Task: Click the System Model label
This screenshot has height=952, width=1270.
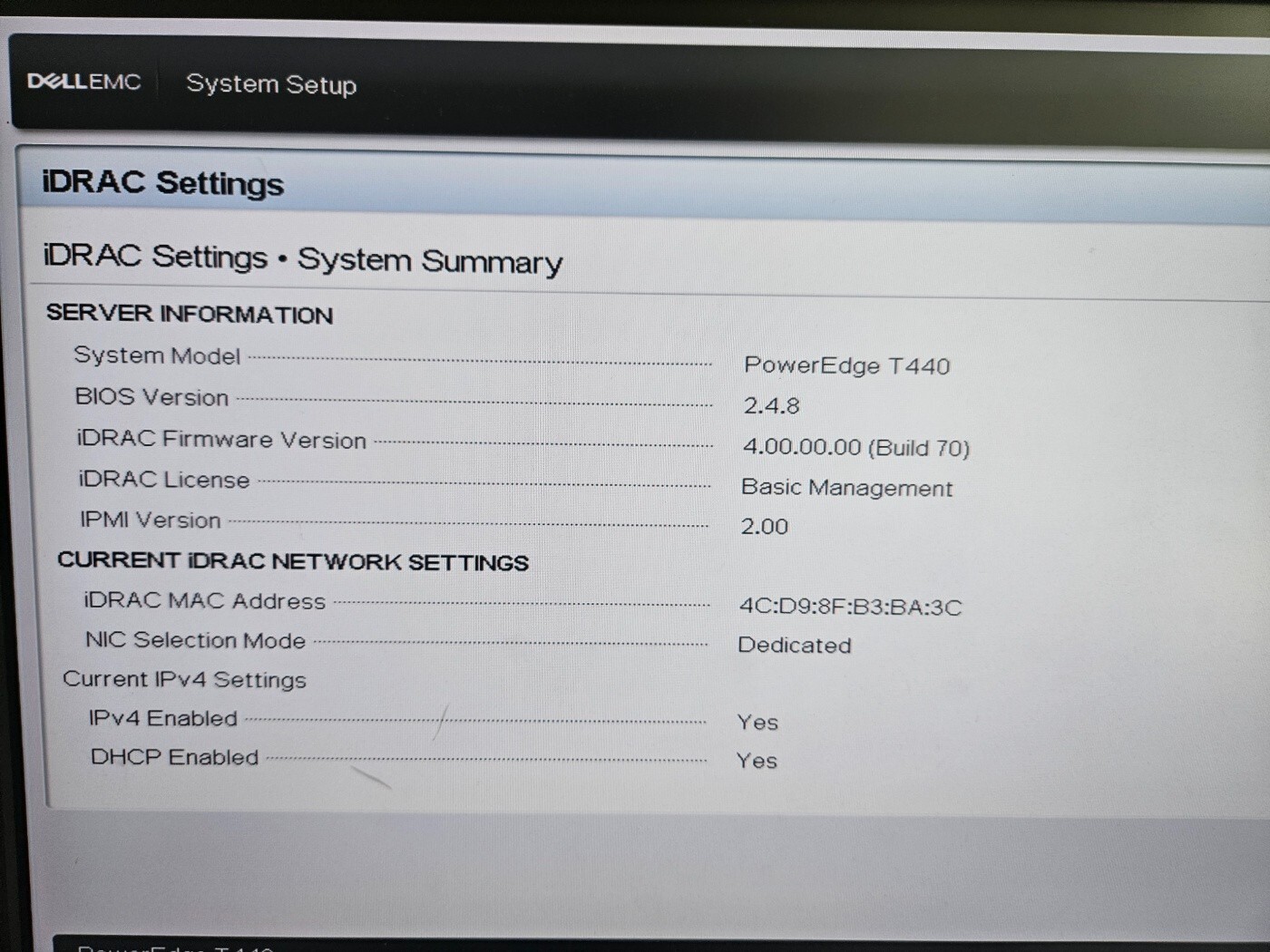Action: (x=157, y=355)
